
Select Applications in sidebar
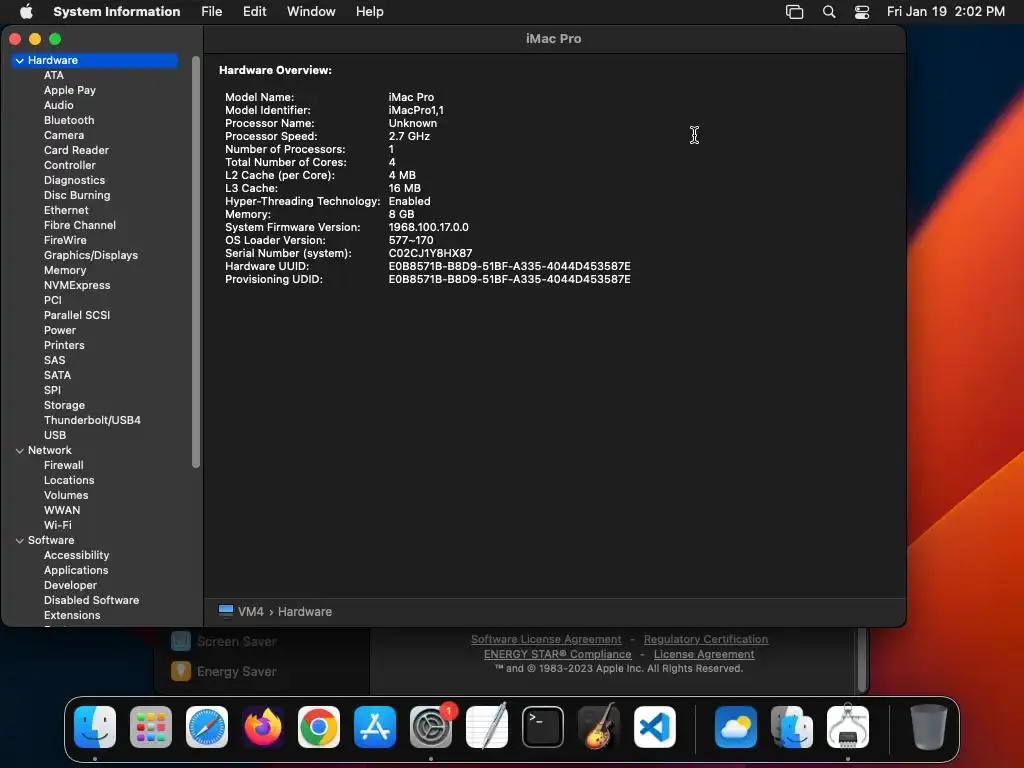pyautogui.click(x=76, y=571)
